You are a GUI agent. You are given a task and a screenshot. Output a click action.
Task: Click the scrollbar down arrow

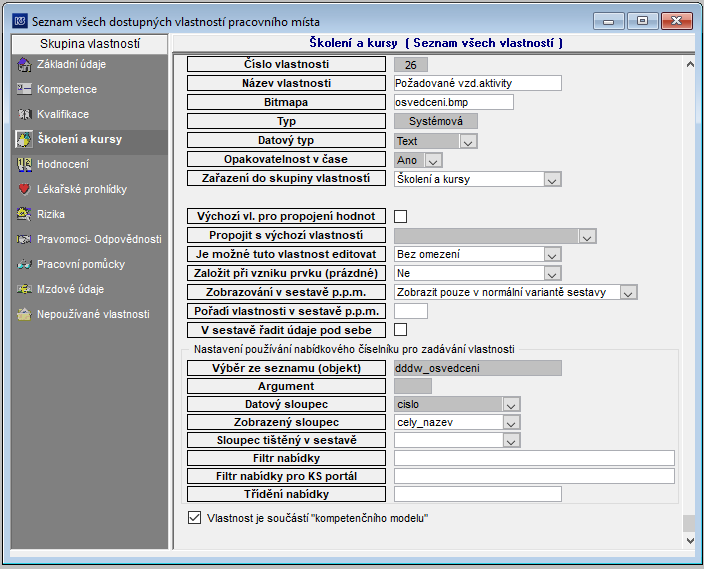click(x=690, y=541)
